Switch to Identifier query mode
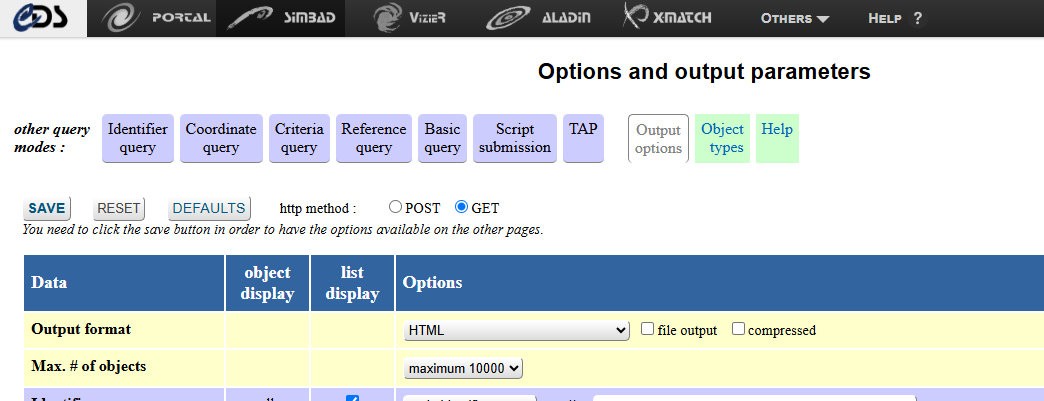 pyautogui.click(x=138, y=138)
